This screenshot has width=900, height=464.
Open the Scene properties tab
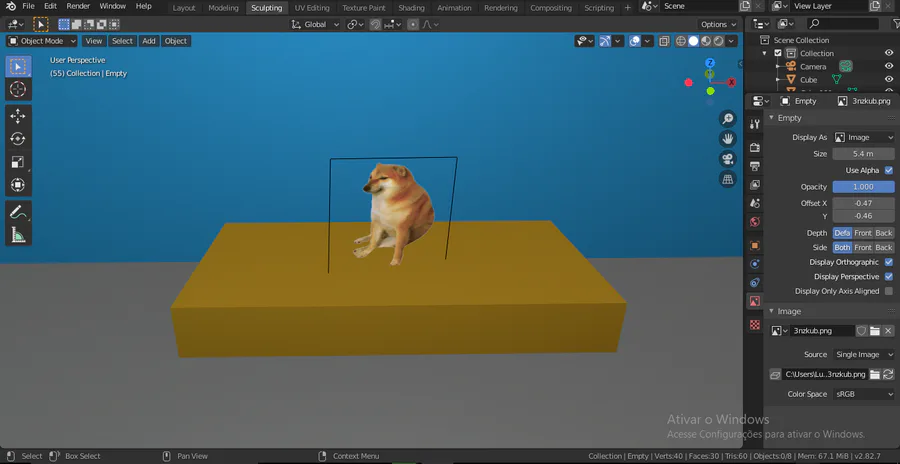coord(755,203)
